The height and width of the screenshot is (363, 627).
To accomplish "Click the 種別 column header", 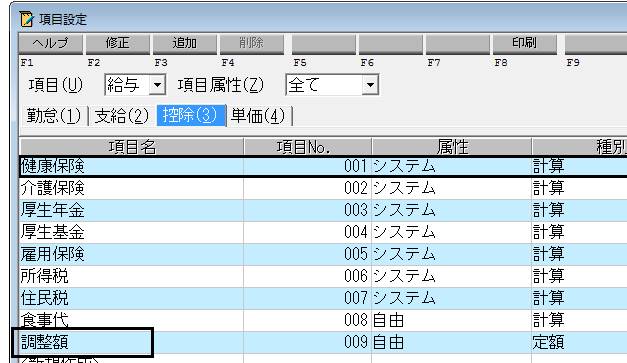I will click(x=579, y=147).
